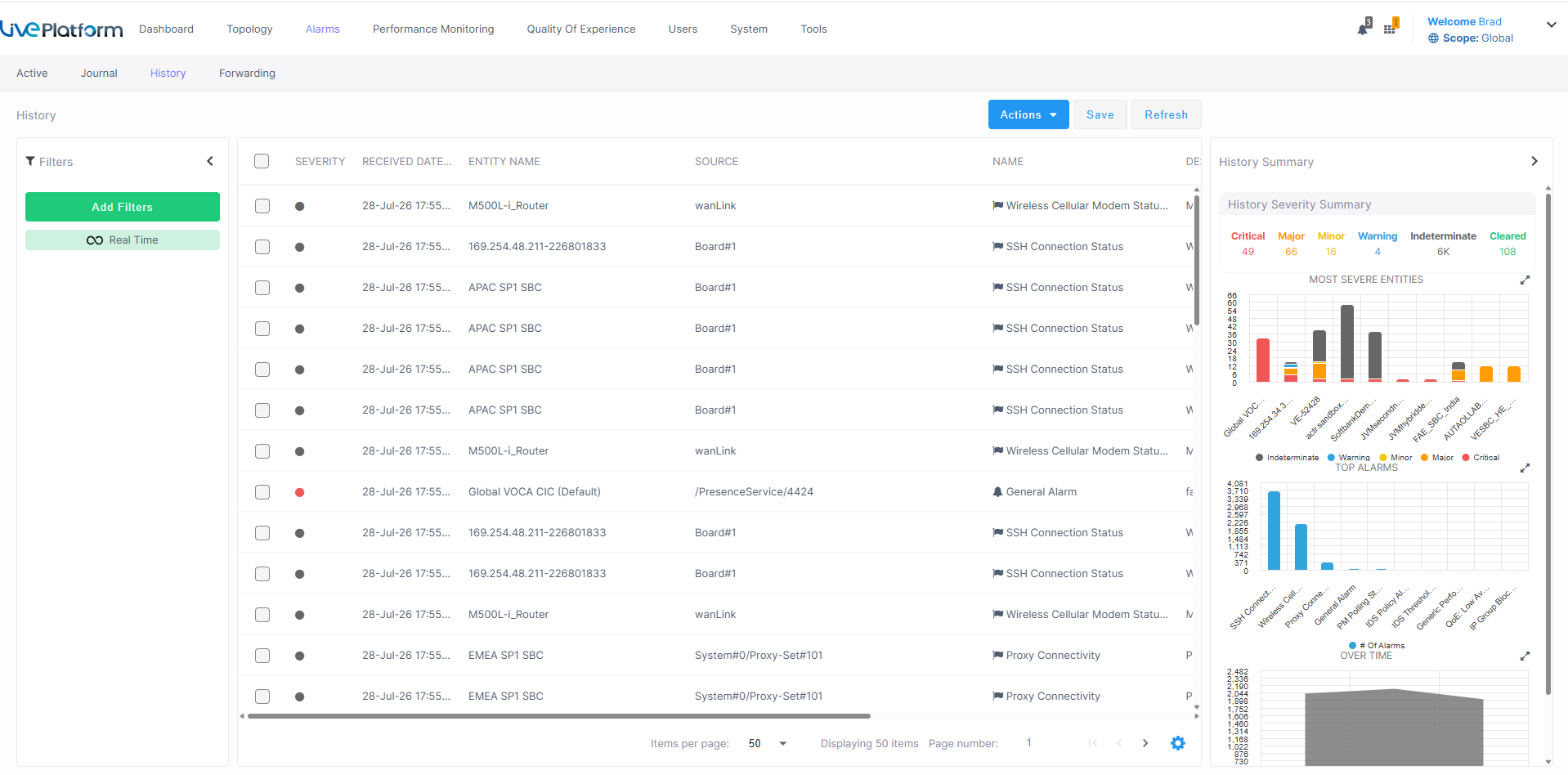Click the grid apps icon in header
The width and height of the screenshot is (1568, 775).
point(1390,29)
